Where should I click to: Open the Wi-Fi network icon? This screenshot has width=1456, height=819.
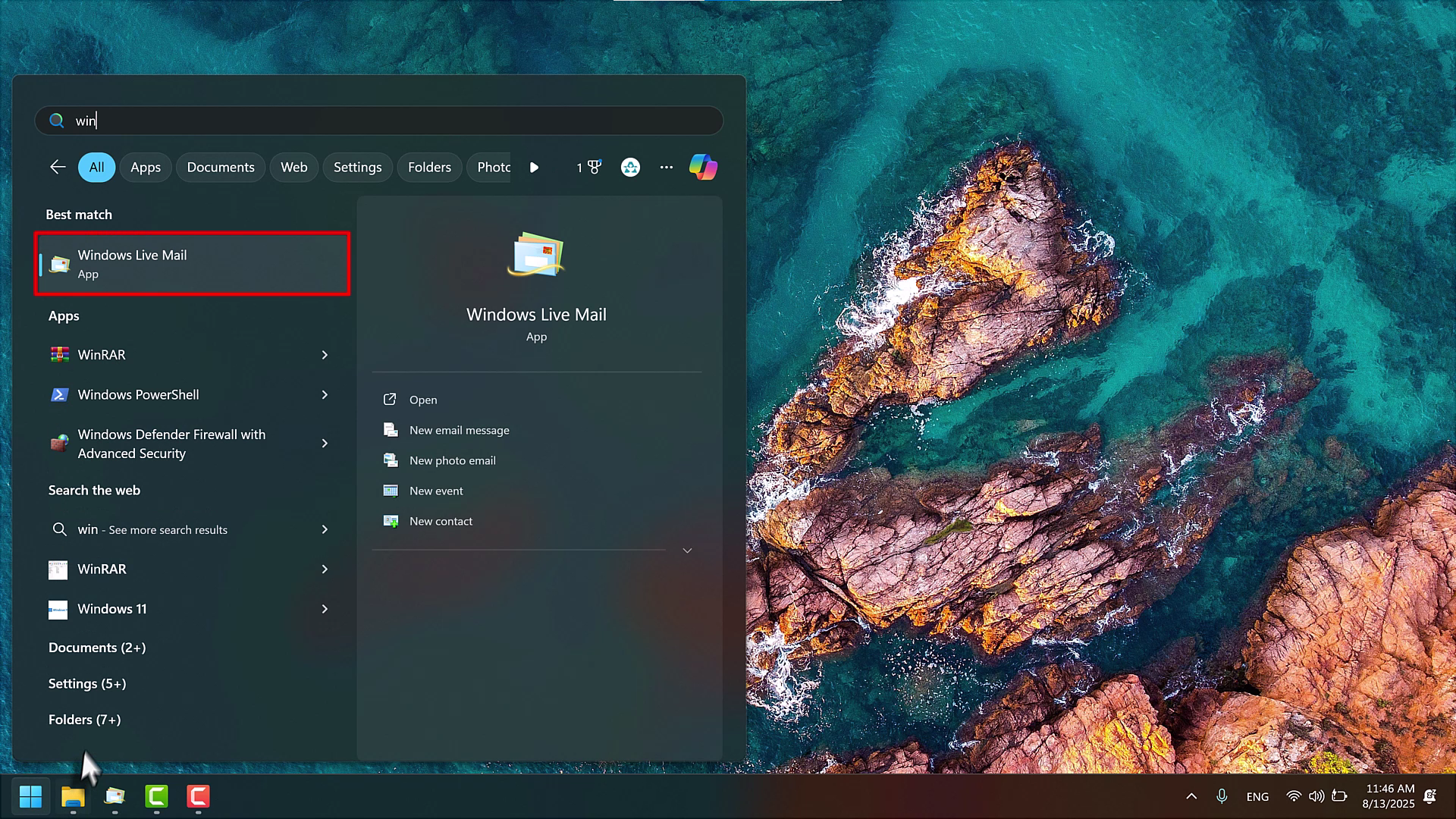(x=1294, y=796)
